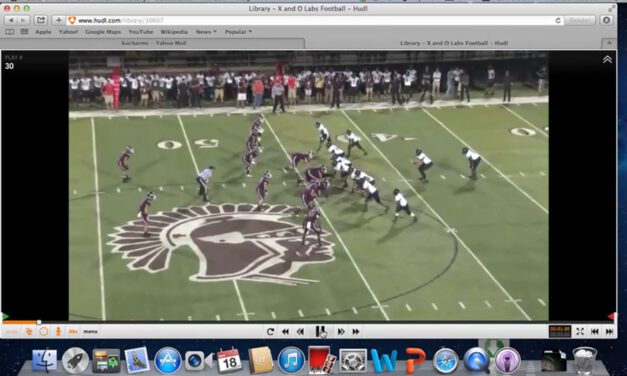Click the red clip end marker
The image size is (627, 376).
tap(611, 316)
